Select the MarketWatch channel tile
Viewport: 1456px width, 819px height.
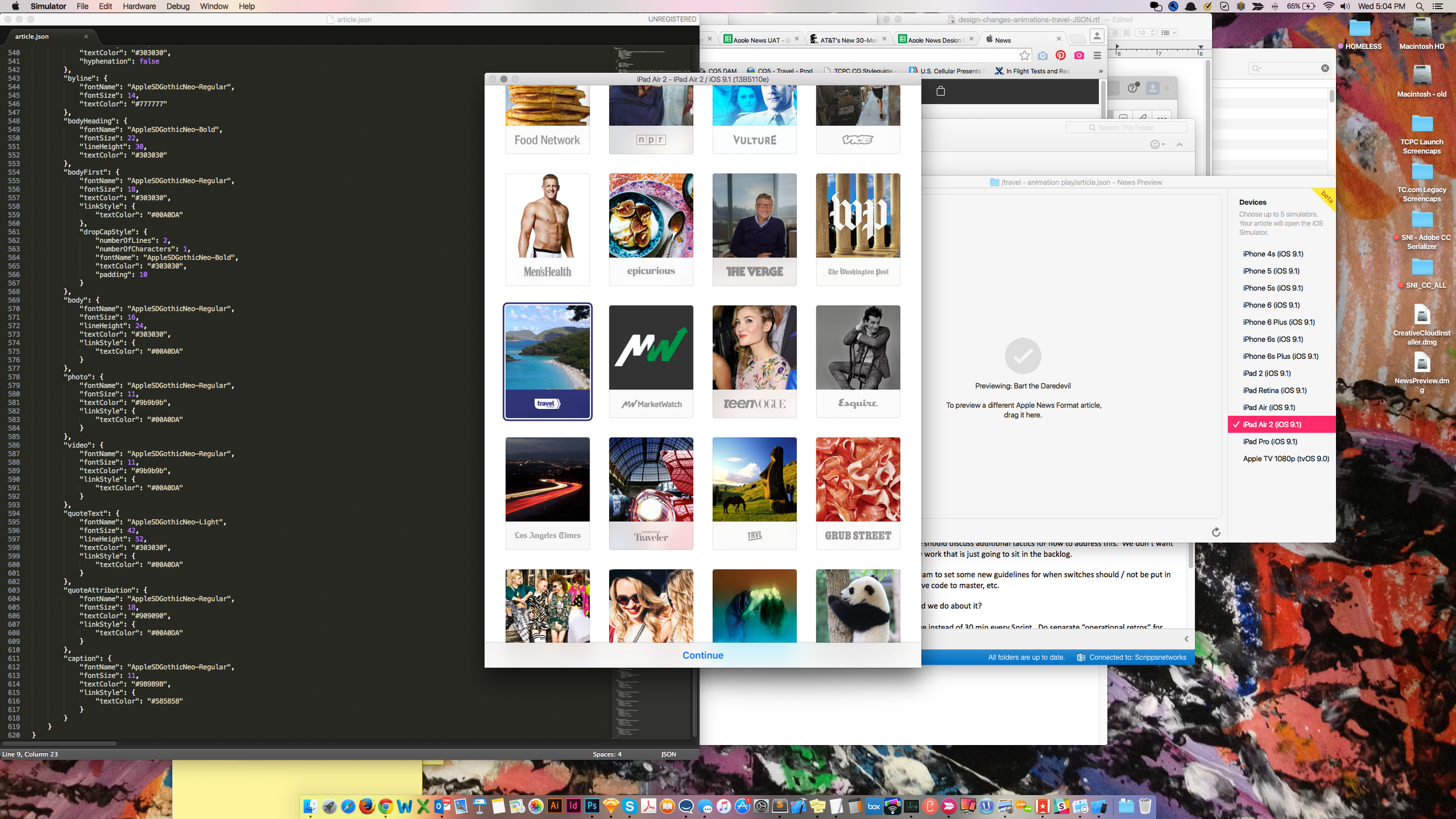[651, 362]
